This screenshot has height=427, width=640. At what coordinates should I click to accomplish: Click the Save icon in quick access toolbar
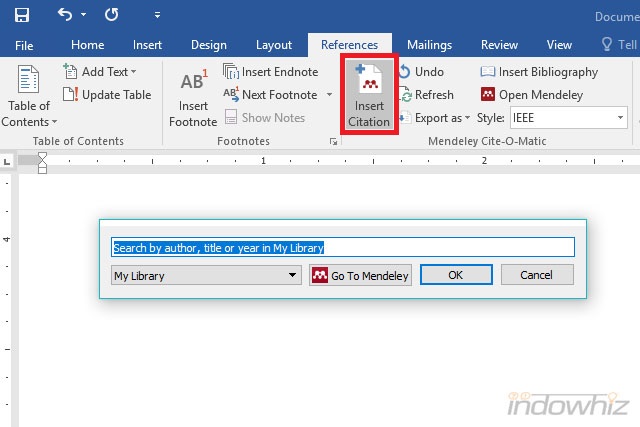(22, 15)
